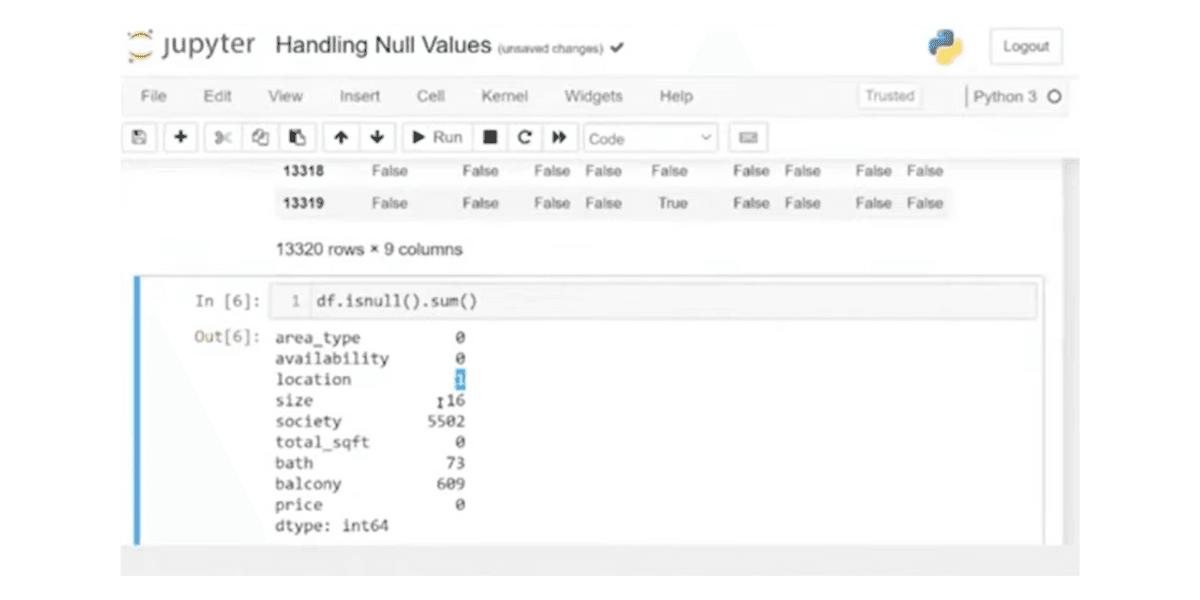Open the Insert menu
This screenshot has width=1200, height=600.
coord(360,96)
